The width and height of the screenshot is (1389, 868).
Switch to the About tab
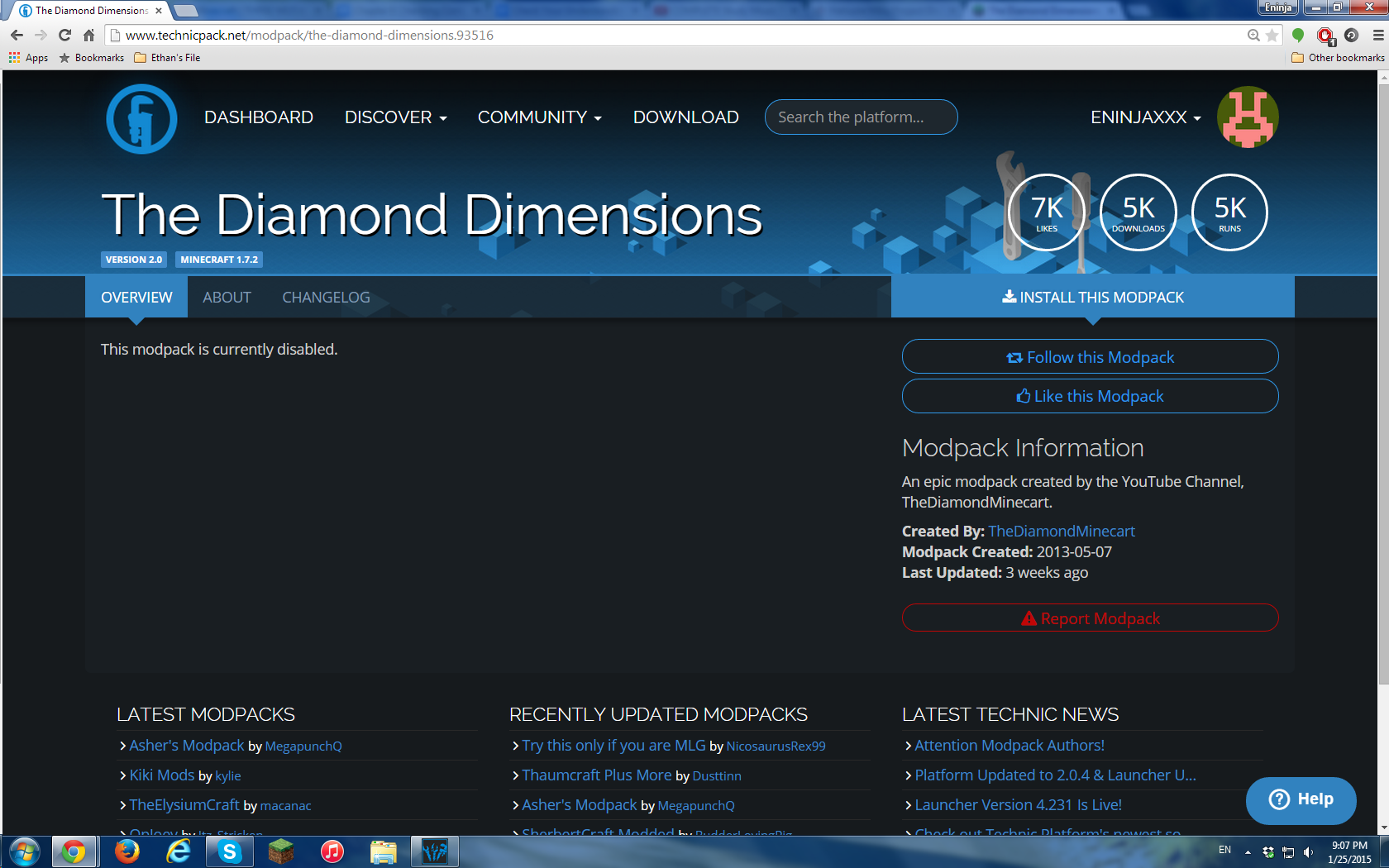point(227,298)
